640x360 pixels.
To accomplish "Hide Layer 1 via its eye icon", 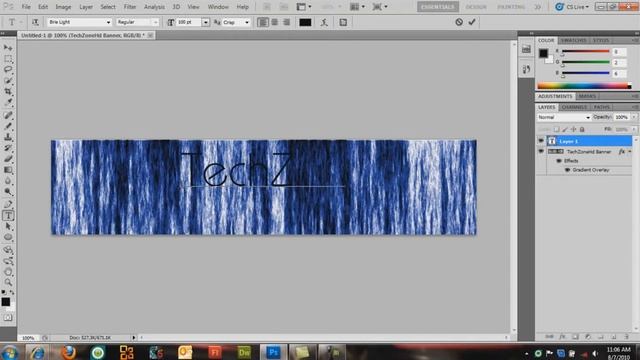I will coord(541,141).
